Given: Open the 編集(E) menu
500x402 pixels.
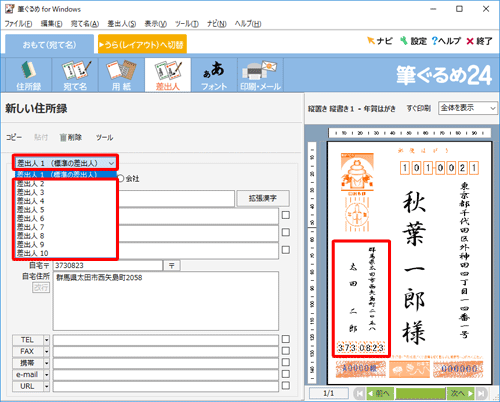Looking at the screenshot, I should coord(51,24).
